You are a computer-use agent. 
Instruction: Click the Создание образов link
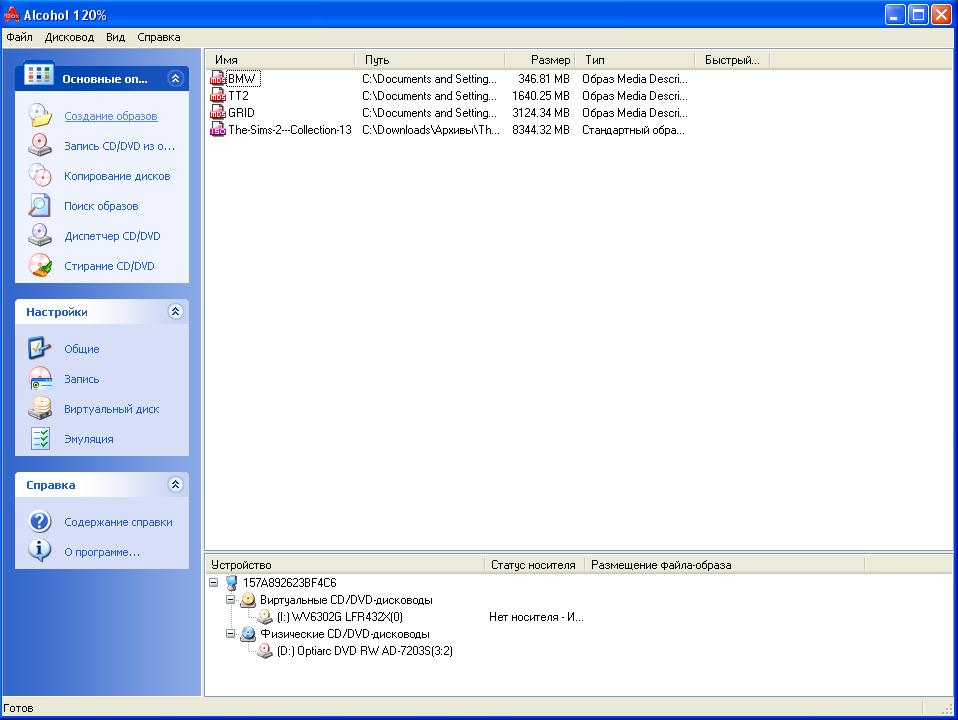111,116
